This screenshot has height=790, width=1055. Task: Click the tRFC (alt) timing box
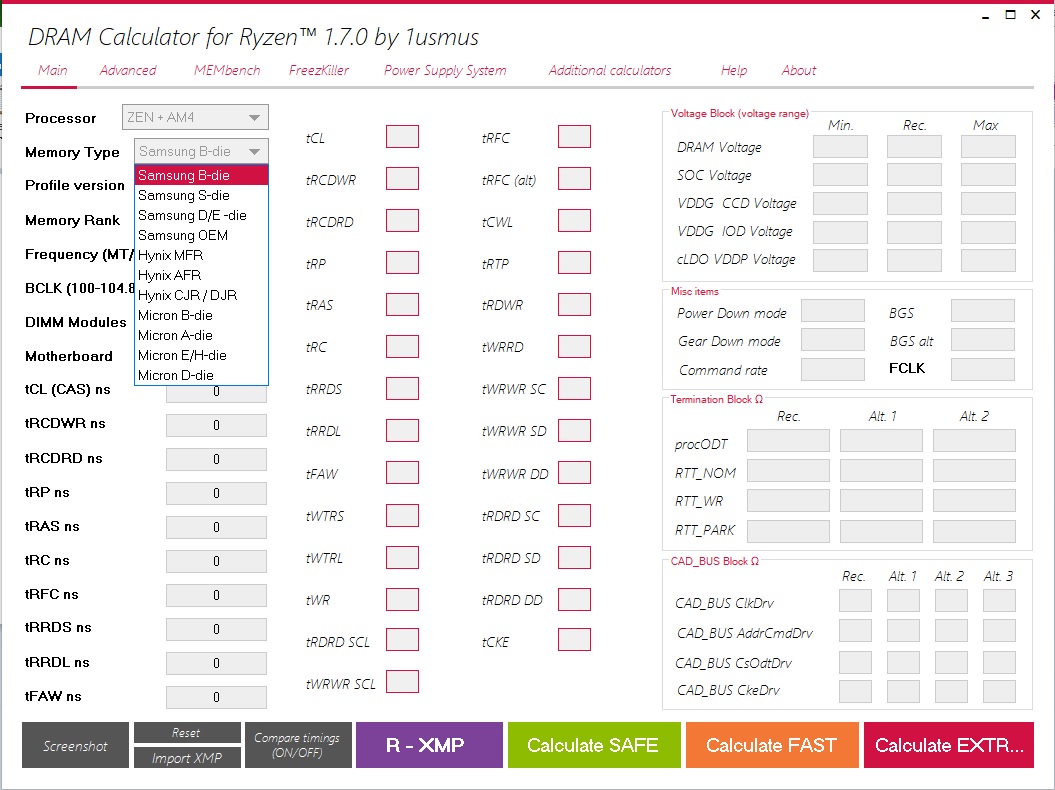coord(575,178)
